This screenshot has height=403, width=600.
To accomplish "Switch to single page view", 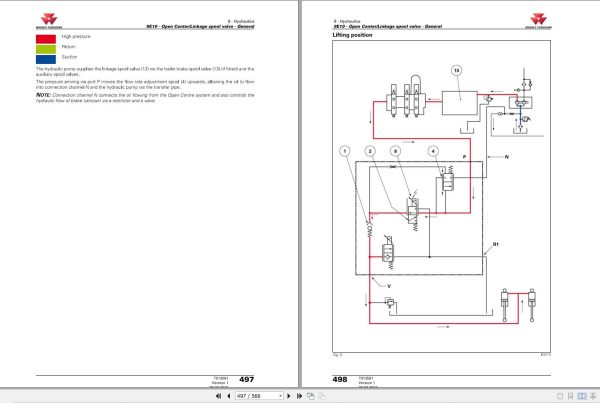I will coord(560,396).
